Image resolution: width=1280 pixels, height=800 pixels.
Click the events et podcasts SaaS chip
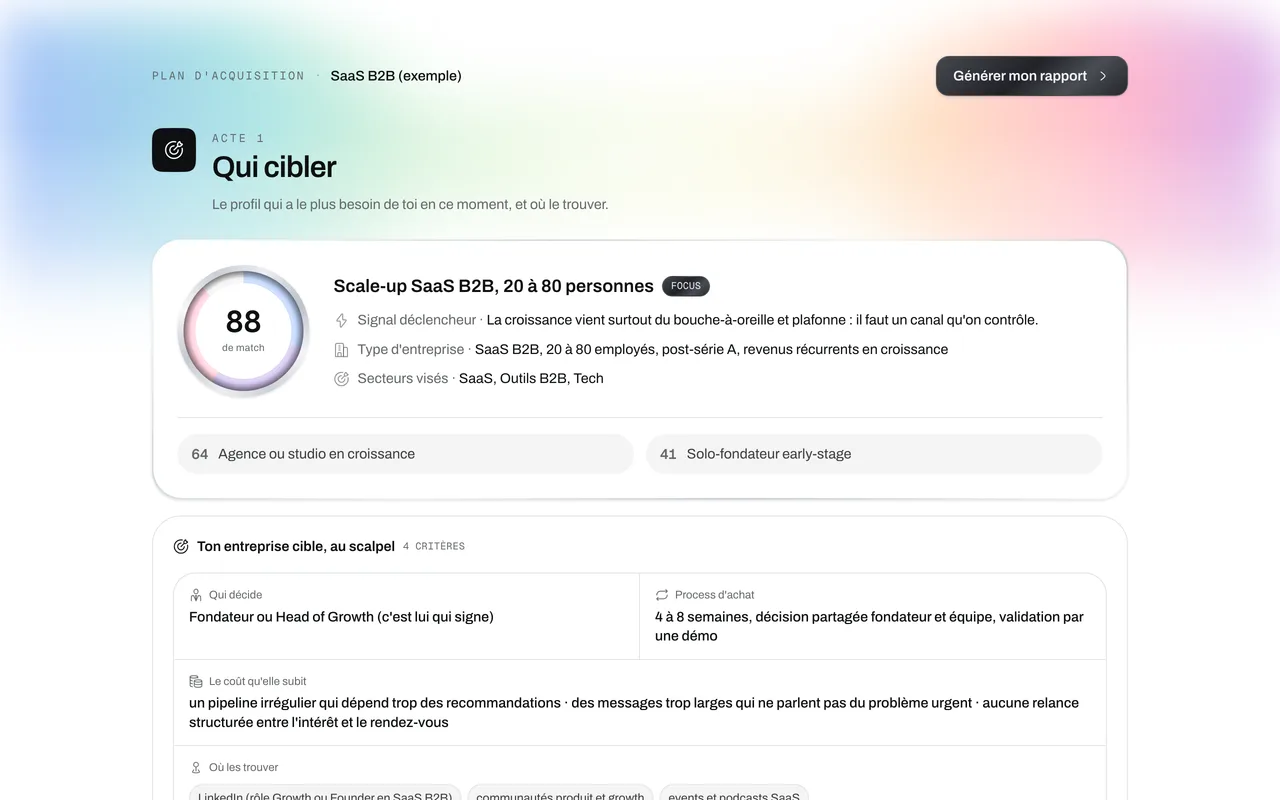click(734, 794)
